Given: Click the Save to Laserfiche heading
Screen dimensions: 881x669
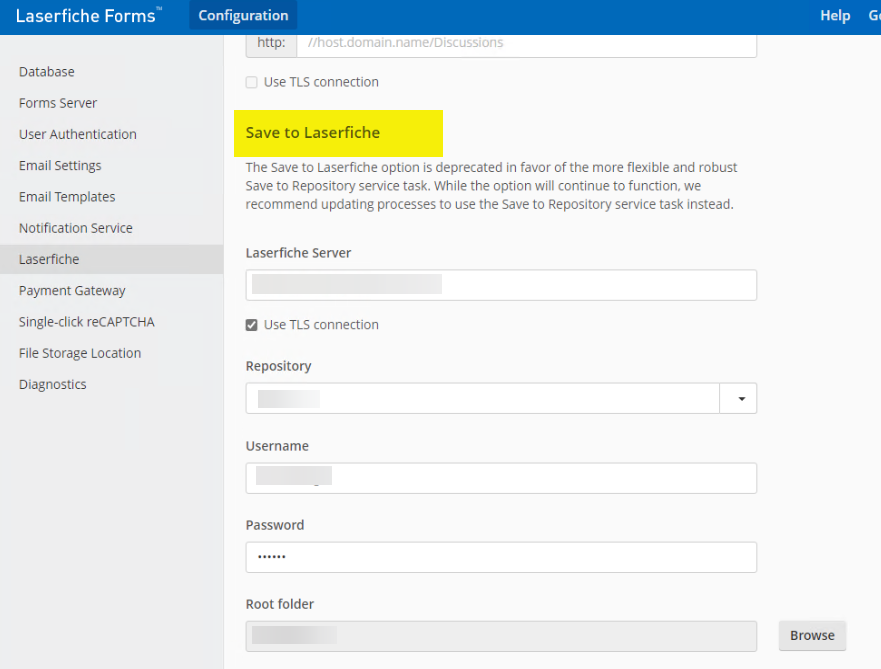Looking at the screenshot, I should point(313,133).
